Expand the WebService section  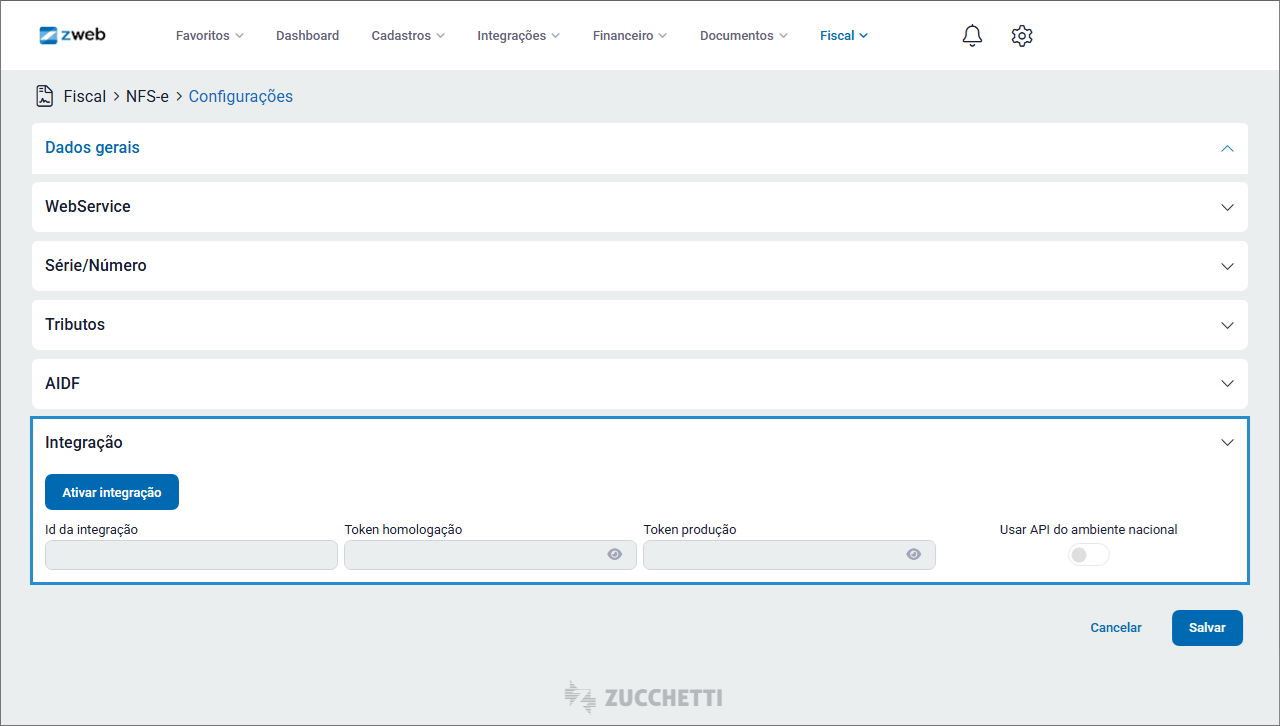coord(1227,207)
